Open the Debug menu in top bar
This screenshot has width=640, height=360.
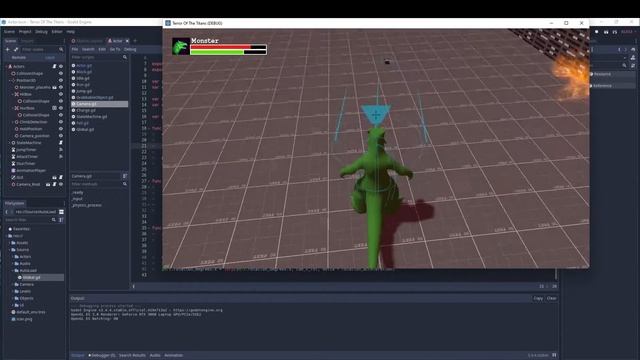pyautogui.click(x=41, y=31)
